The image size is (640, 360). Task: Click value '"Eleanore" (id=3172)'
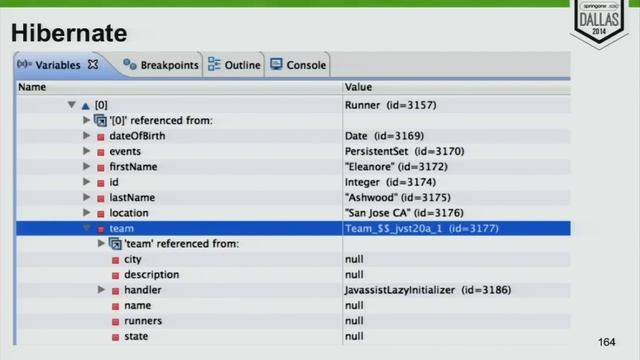point(396,167)
